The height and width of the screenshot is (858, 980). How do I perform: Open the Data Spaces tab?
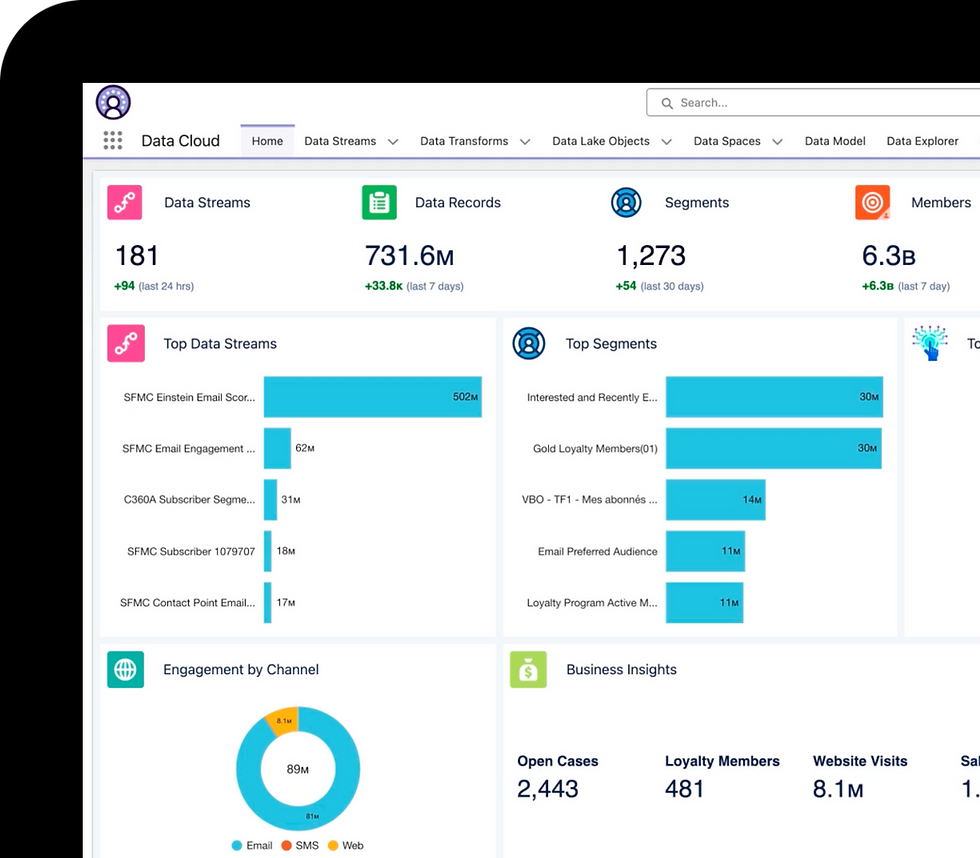(727, 141)
